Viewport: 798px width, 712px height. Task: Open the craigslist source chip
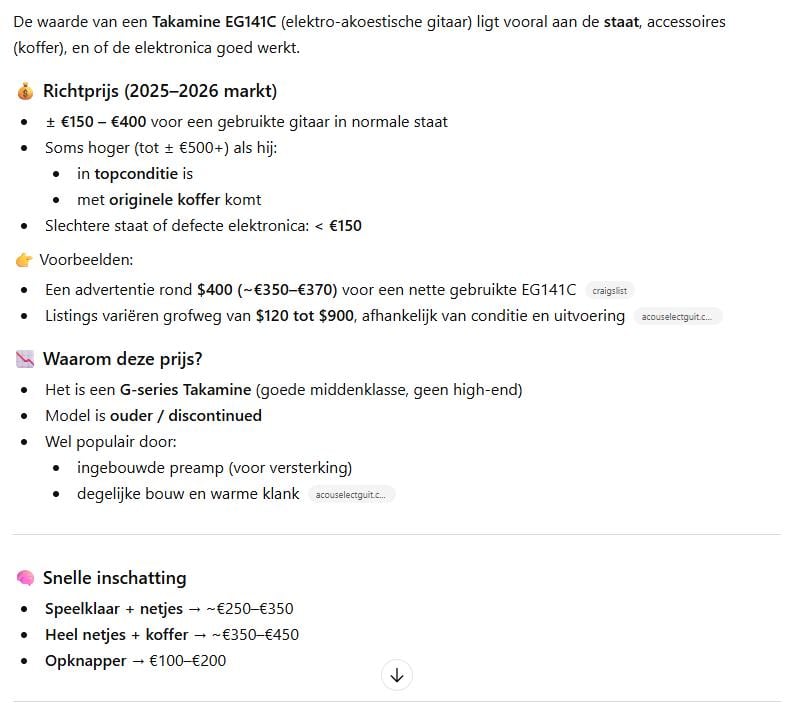(x=609, y=291)
